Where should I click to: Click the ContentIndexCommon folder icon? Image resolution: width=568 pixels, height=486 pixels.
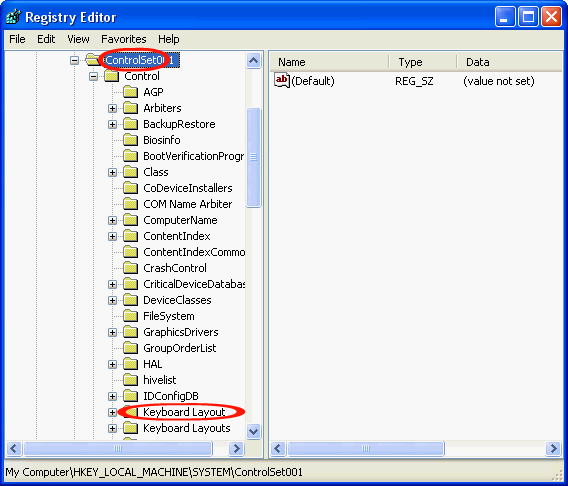click(x=130, y=252)
